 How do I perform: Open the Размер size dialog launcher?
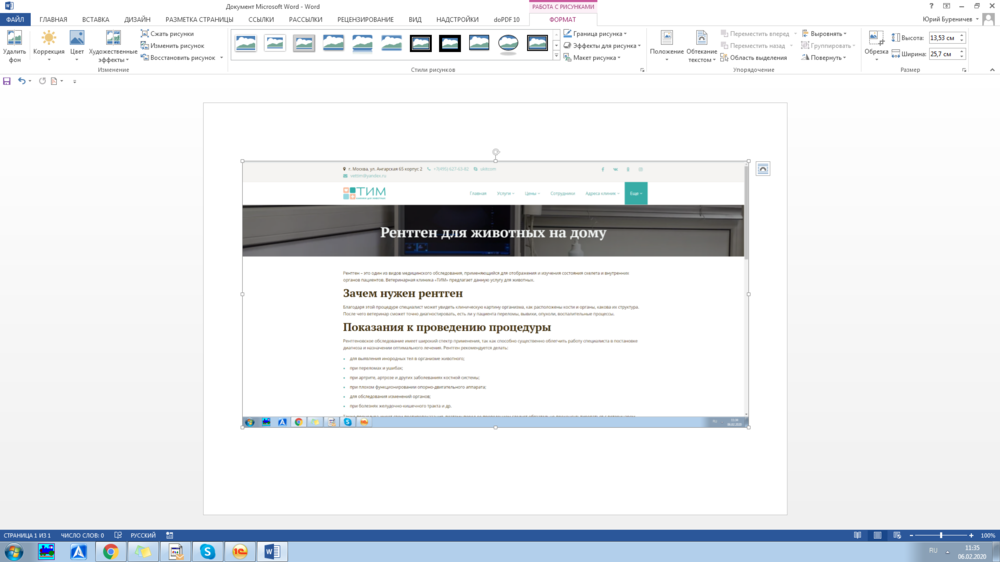point(964,70)
